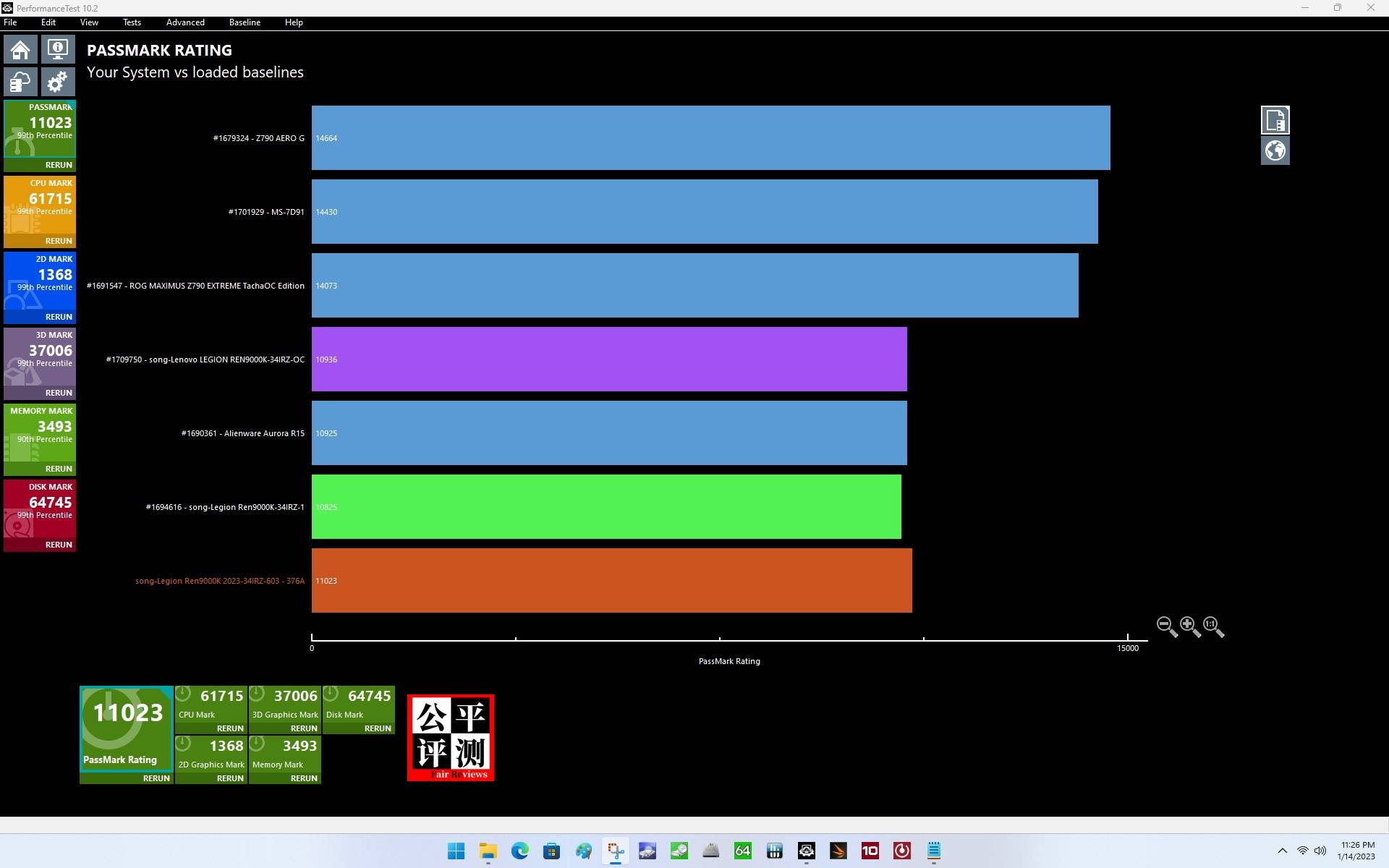Open the Tests menu

coord(132,22)
